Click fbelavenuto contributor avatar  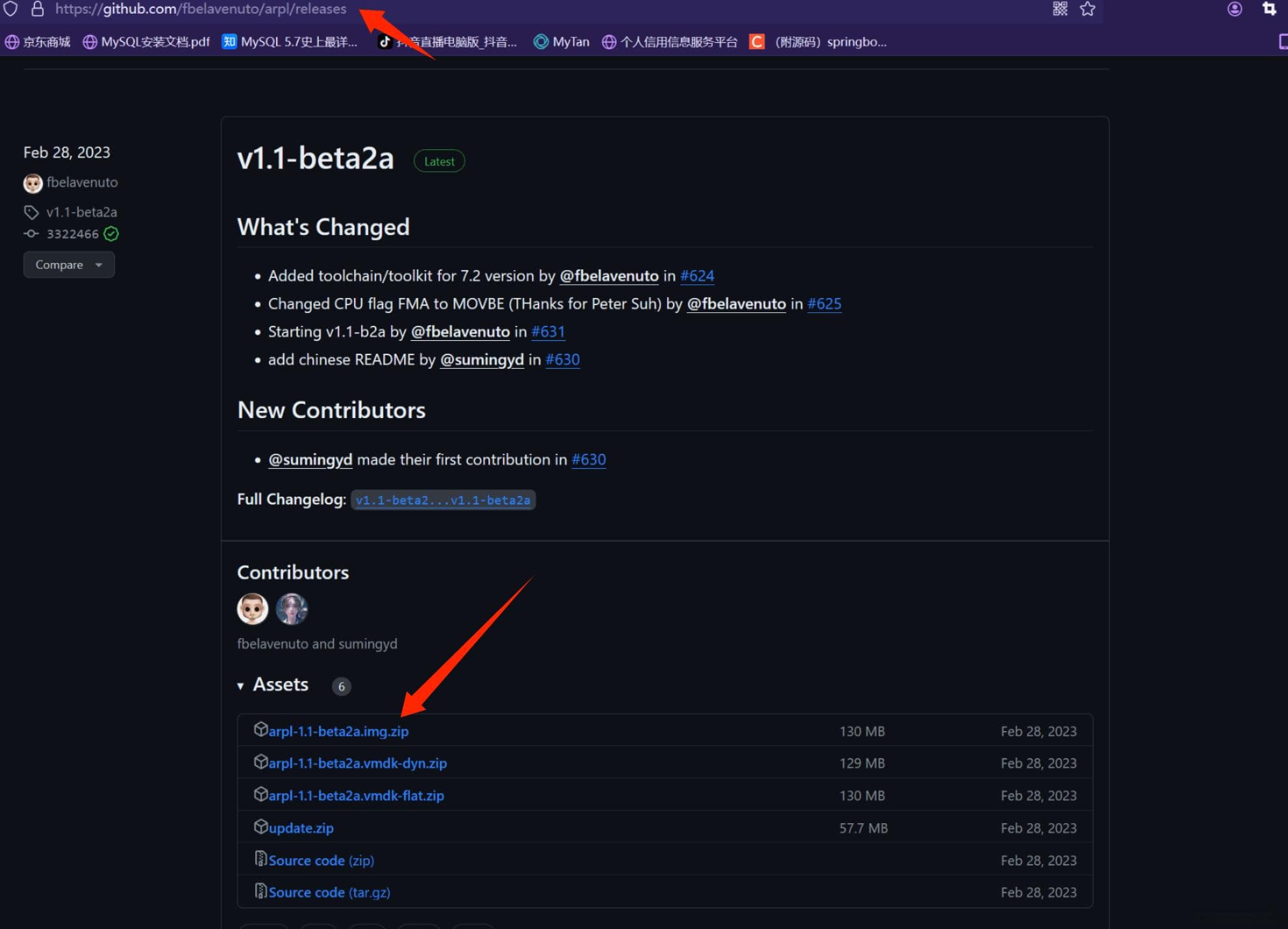253,609
